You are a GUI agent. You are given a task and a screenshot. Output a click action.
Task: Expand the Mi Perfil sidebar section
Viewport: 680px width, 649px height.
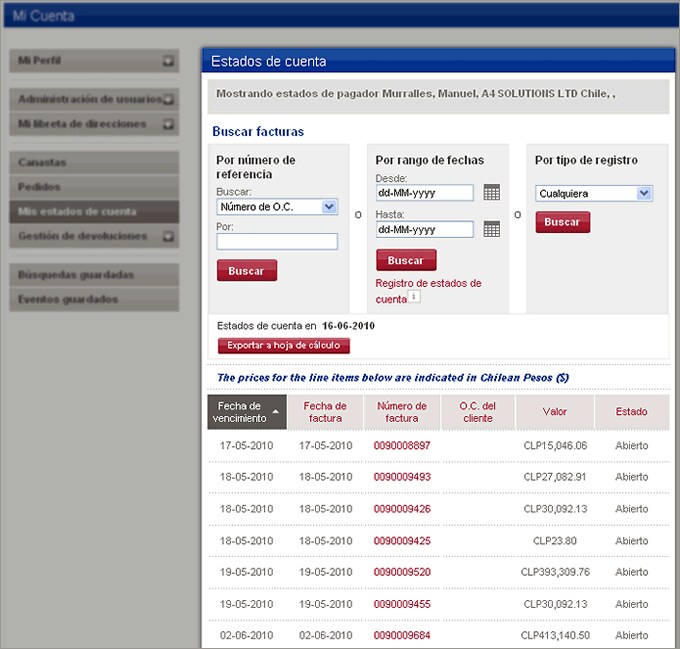[169, 61]
